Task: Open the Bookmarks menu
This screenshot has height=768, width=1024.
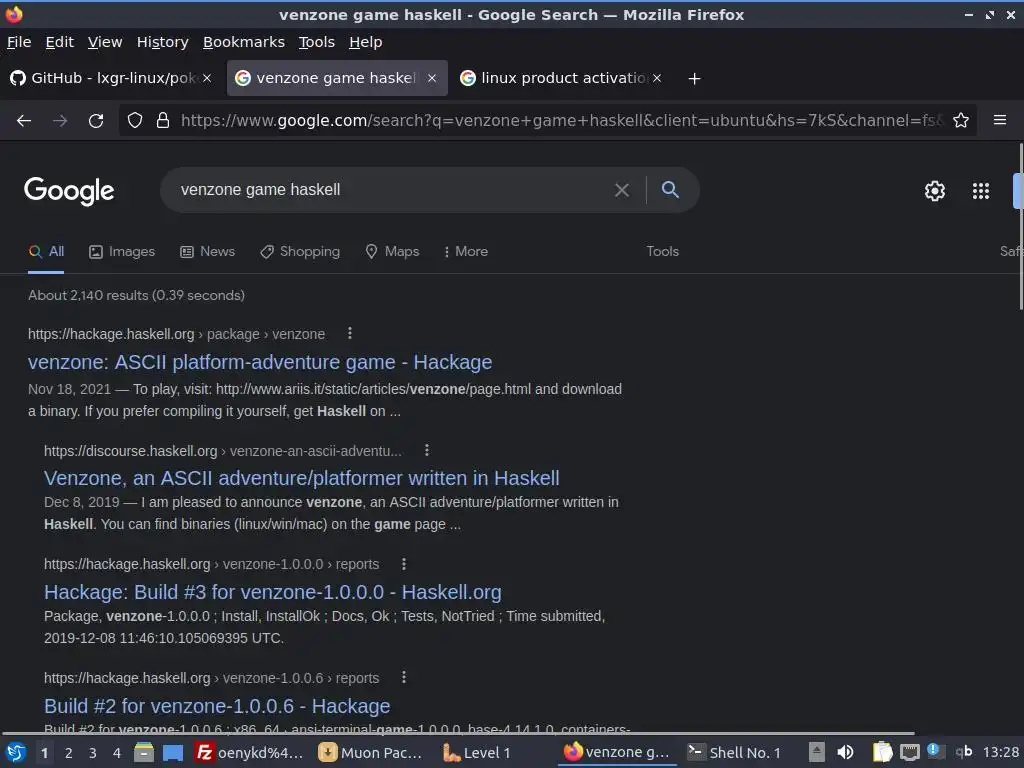Action: [244, 42]
